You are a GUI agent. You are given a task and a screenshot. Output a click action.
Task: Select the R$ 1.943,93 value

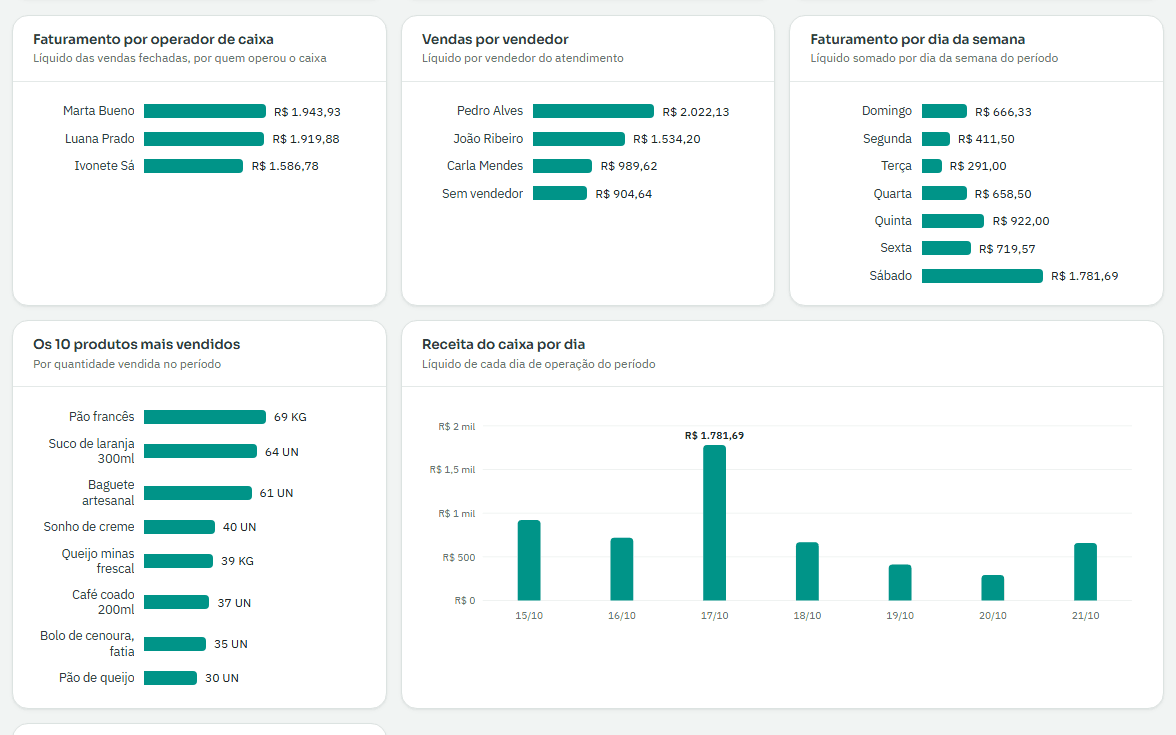point(307,112)
